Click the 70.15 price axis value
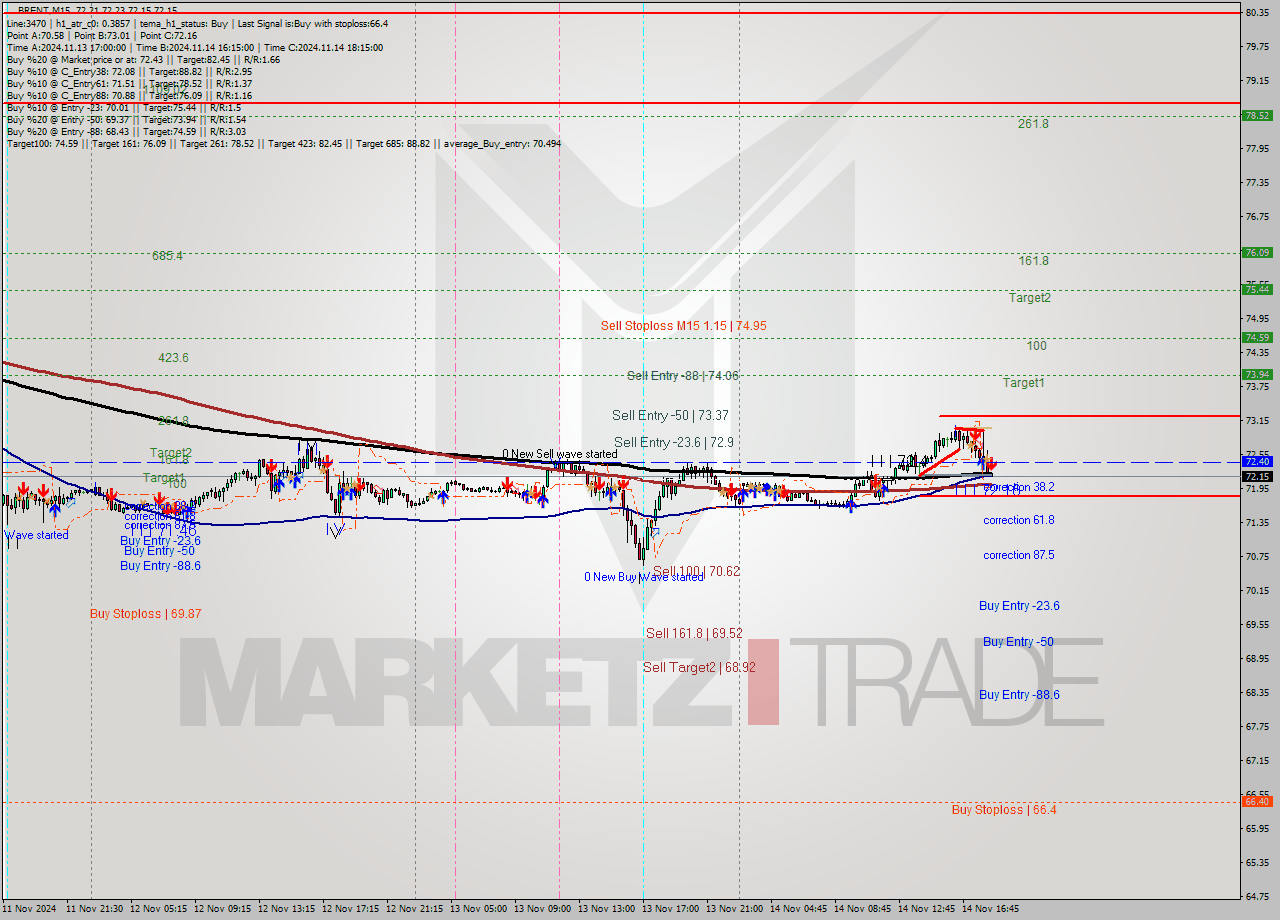 click(x=1257, y=590)
